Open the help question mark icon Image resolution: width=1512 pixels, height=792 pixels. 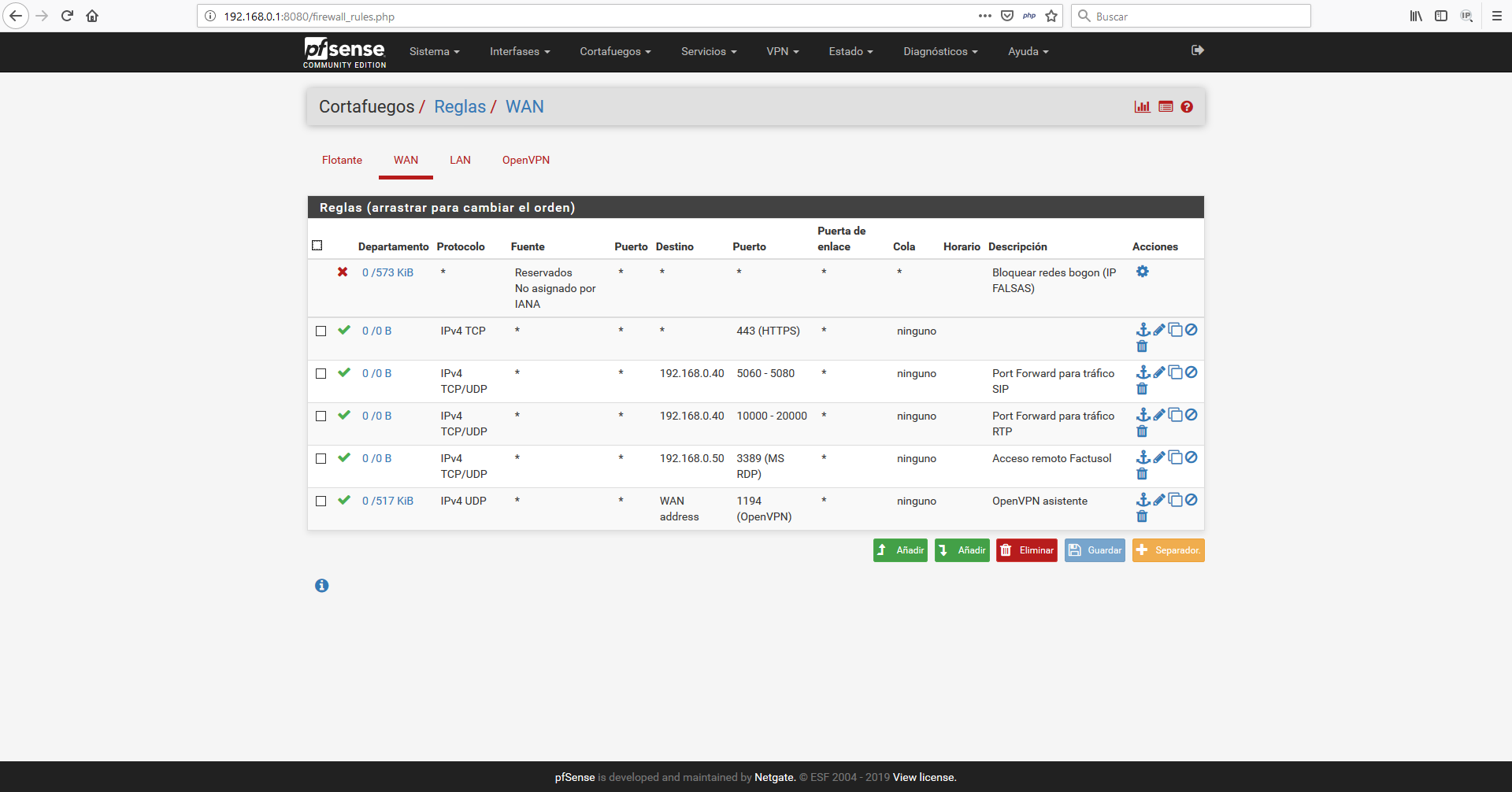click(x=1187, y=107)
